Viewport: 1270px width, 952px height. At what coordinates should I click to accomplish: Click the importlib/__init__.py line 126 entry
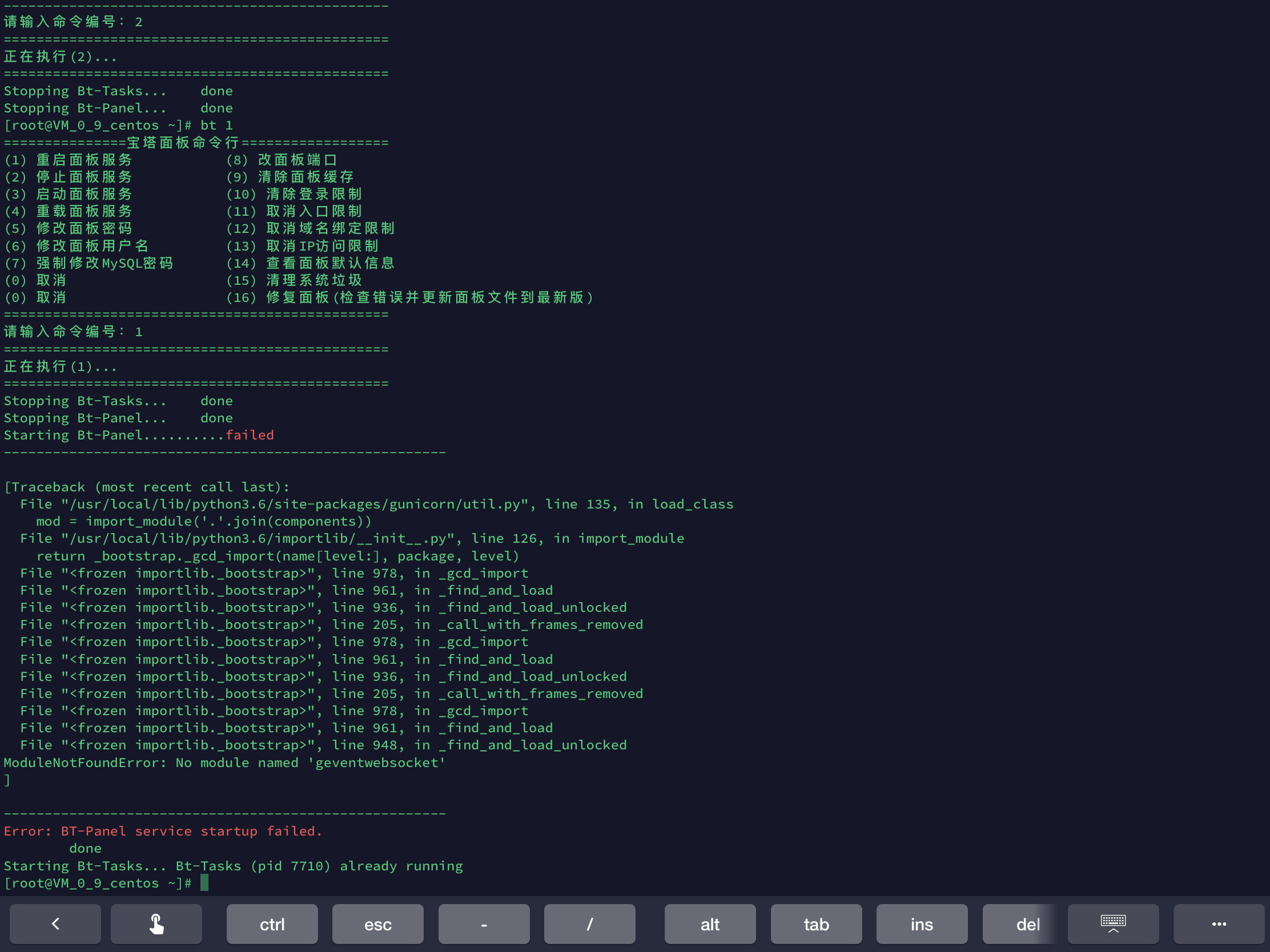352,538
